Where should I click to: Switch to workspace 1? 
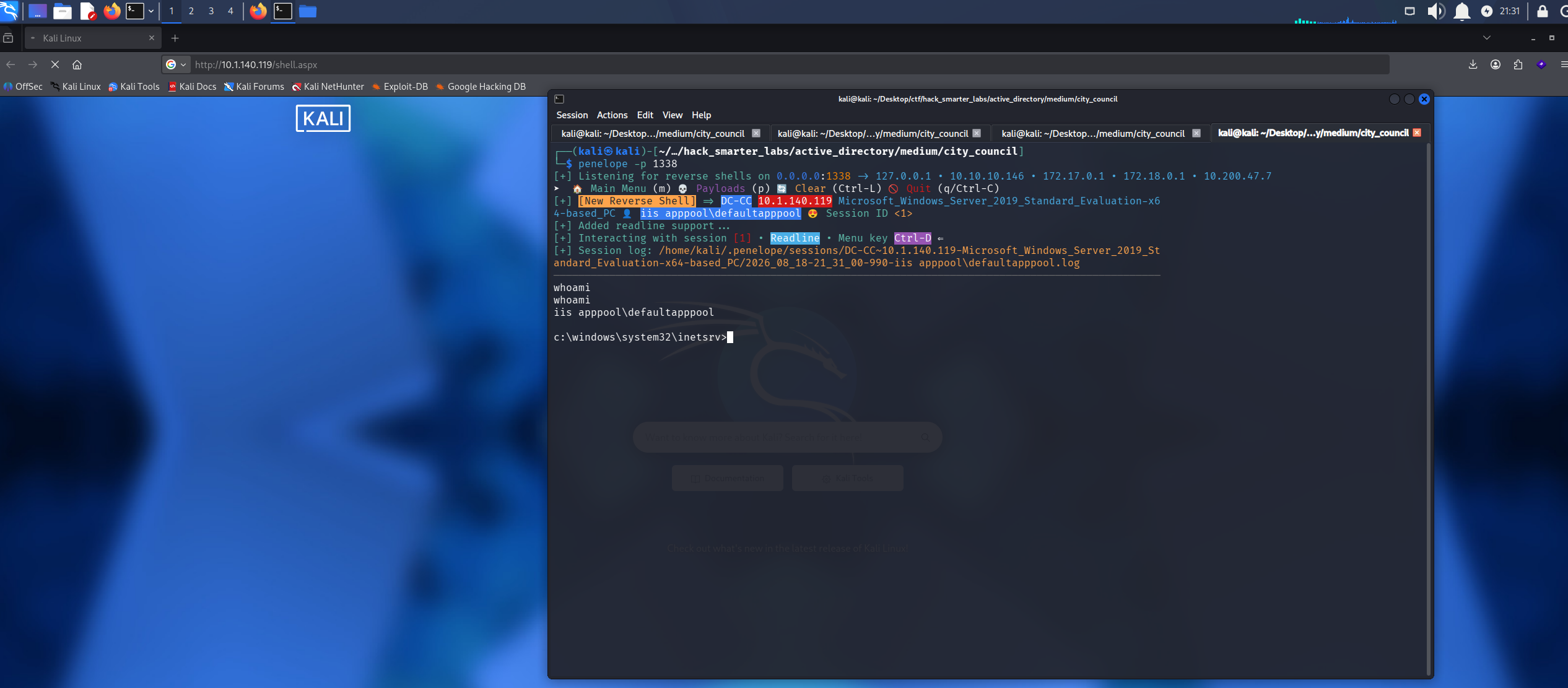pos(172,11)
